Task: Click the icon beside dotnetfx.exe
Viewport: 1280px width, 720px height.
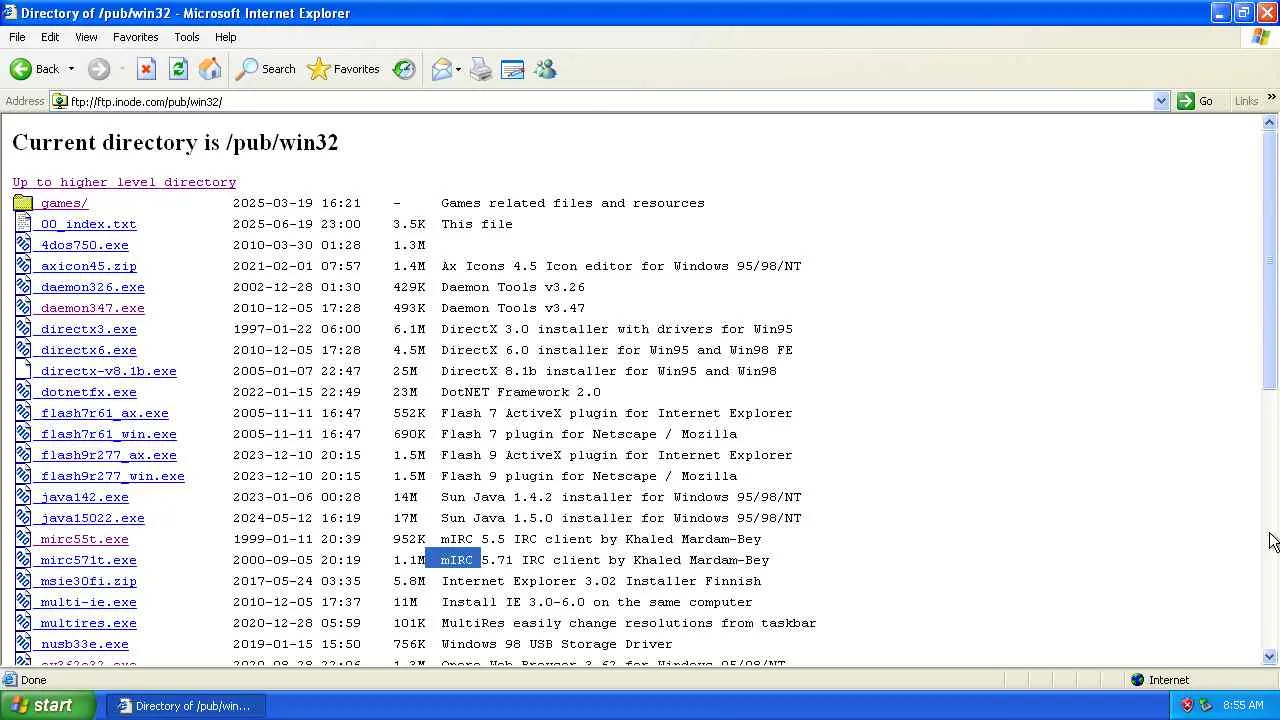Action: [x=23, y=392]
